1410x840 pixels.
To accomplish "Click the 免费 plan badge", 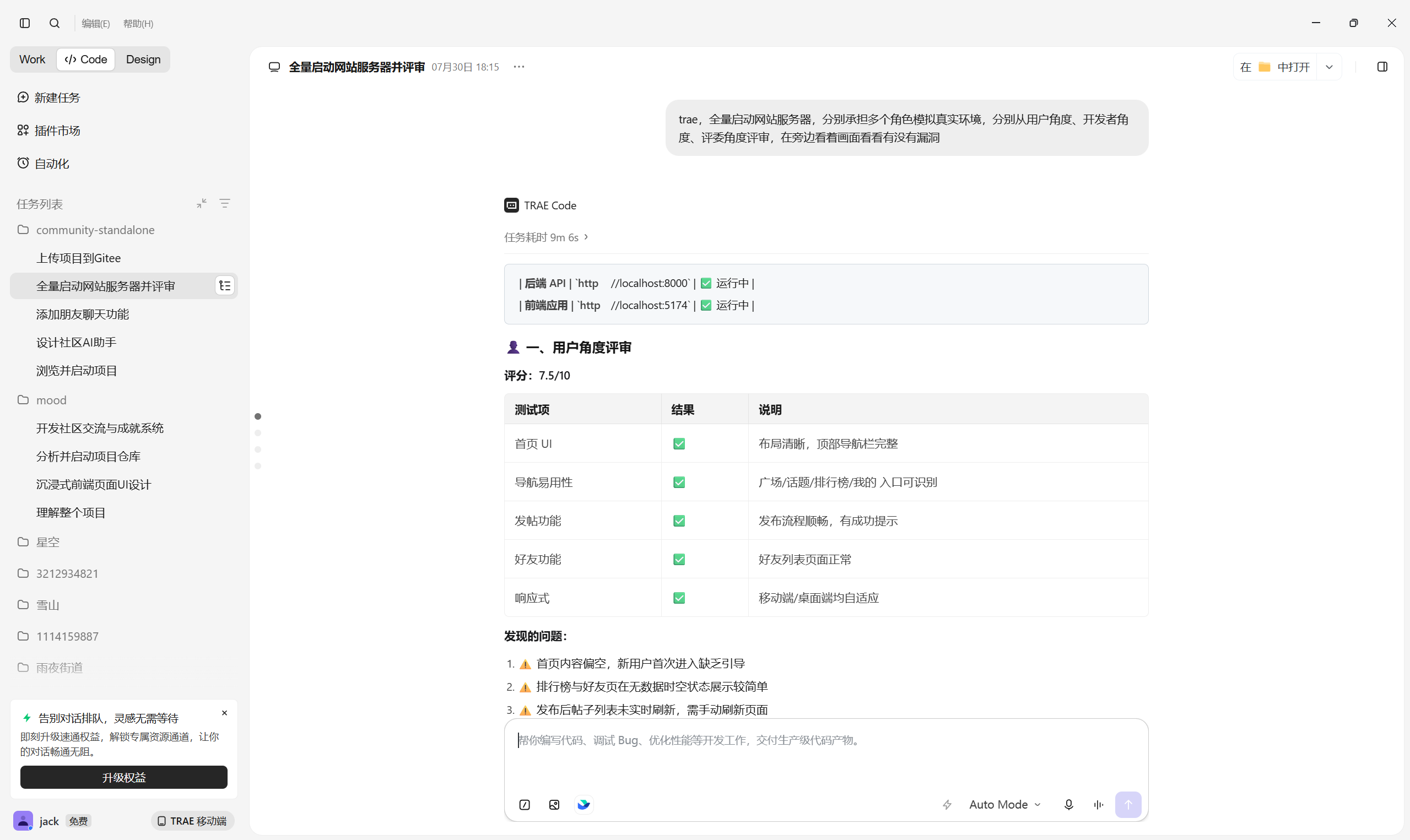I will (x=79, y=821).
